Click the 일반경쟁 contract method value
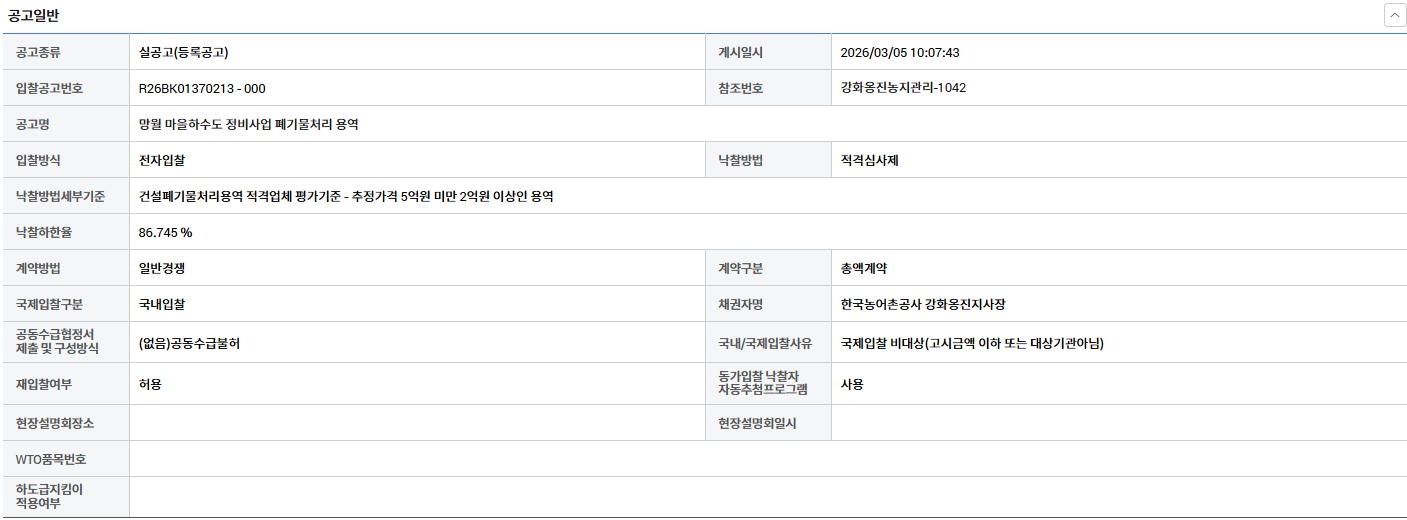The image size is (1407, 520). click(162, 268)
